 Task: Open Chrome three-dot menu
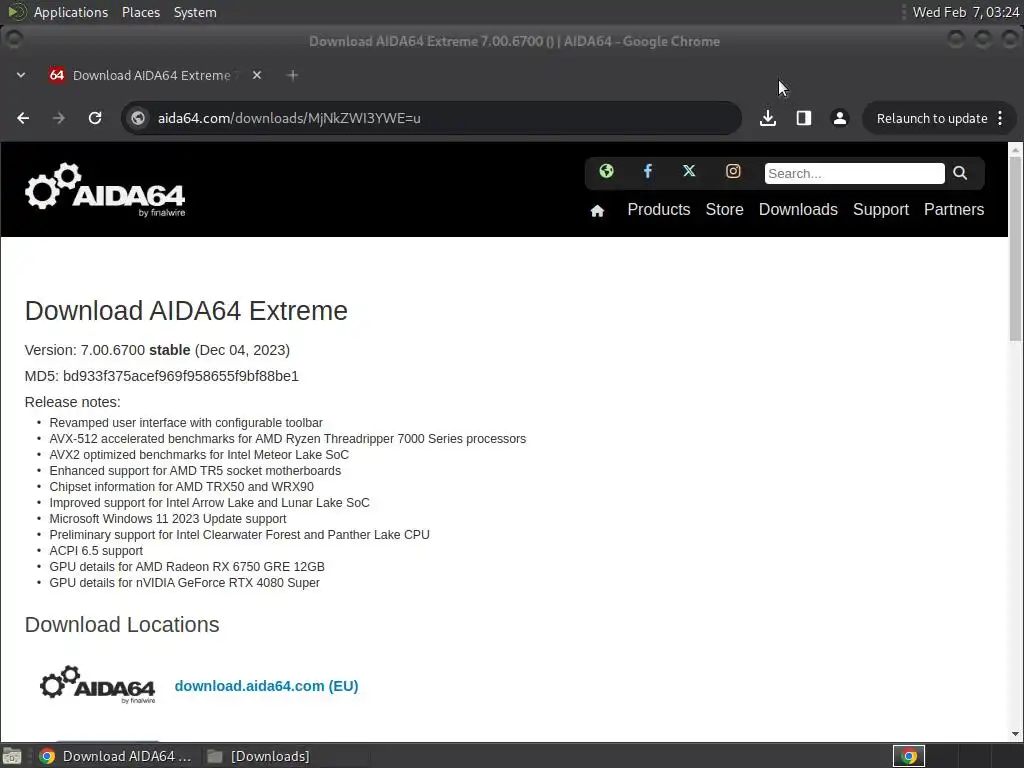click(x=1000, y=118)
